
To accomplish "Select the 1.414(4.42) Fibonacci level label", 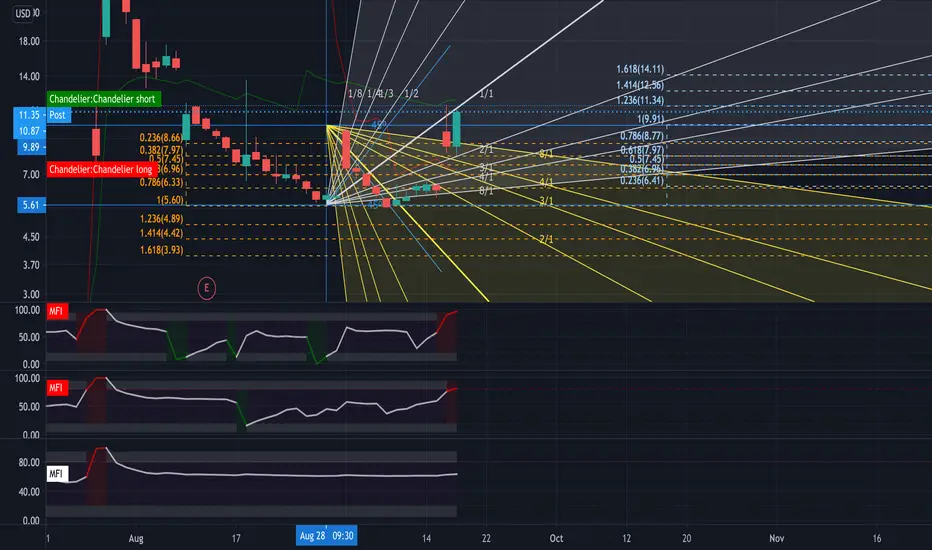I will point(161,233).
